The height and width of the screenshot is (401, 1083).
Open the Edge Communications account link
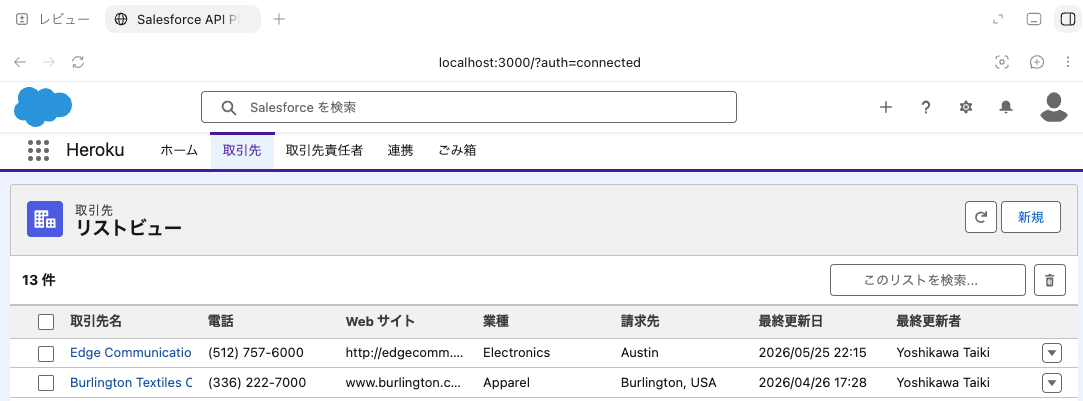131,353
